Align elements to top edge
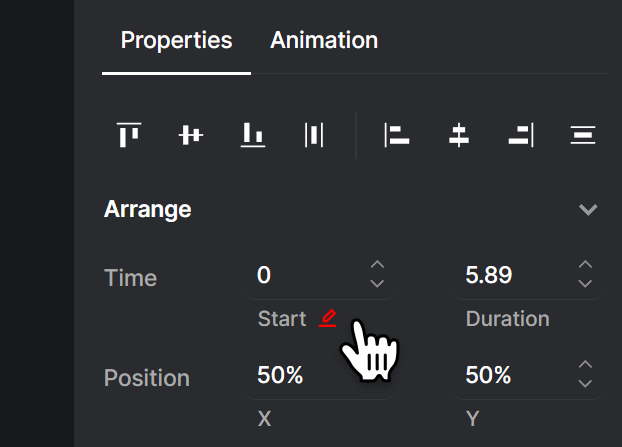Screen dimensions: 622x447 click(x=129, y=135)
